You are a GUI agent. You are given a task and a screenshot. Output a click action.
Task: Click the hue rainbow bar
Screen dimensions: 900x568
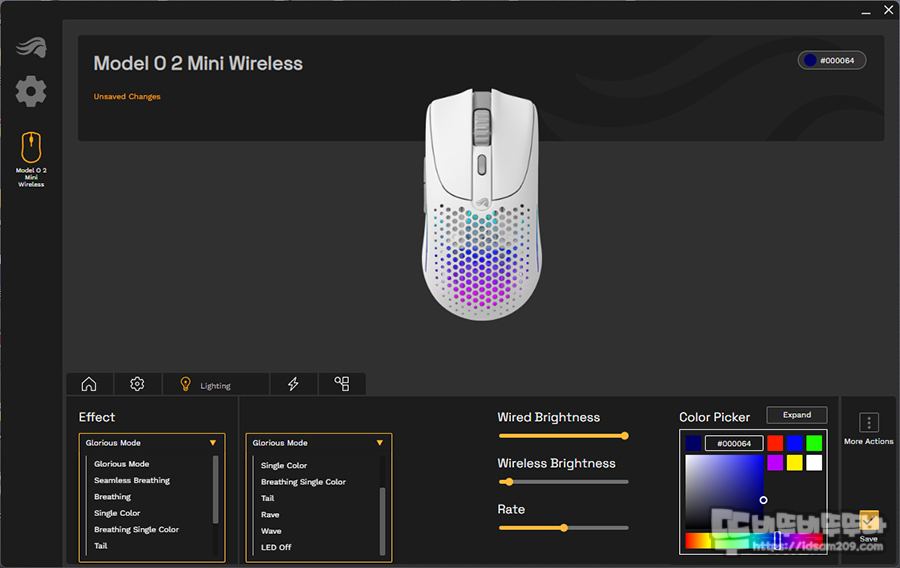(754, 540)
